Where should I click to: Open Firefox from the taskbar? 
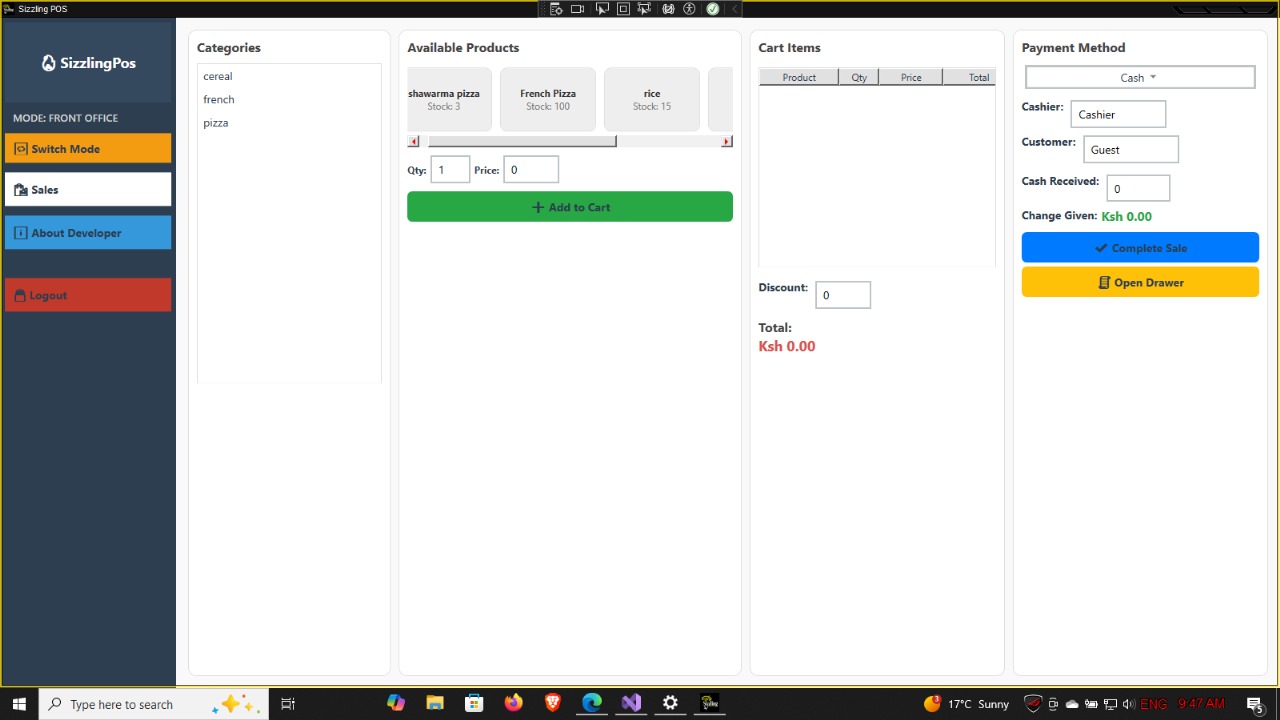point(513,704)
